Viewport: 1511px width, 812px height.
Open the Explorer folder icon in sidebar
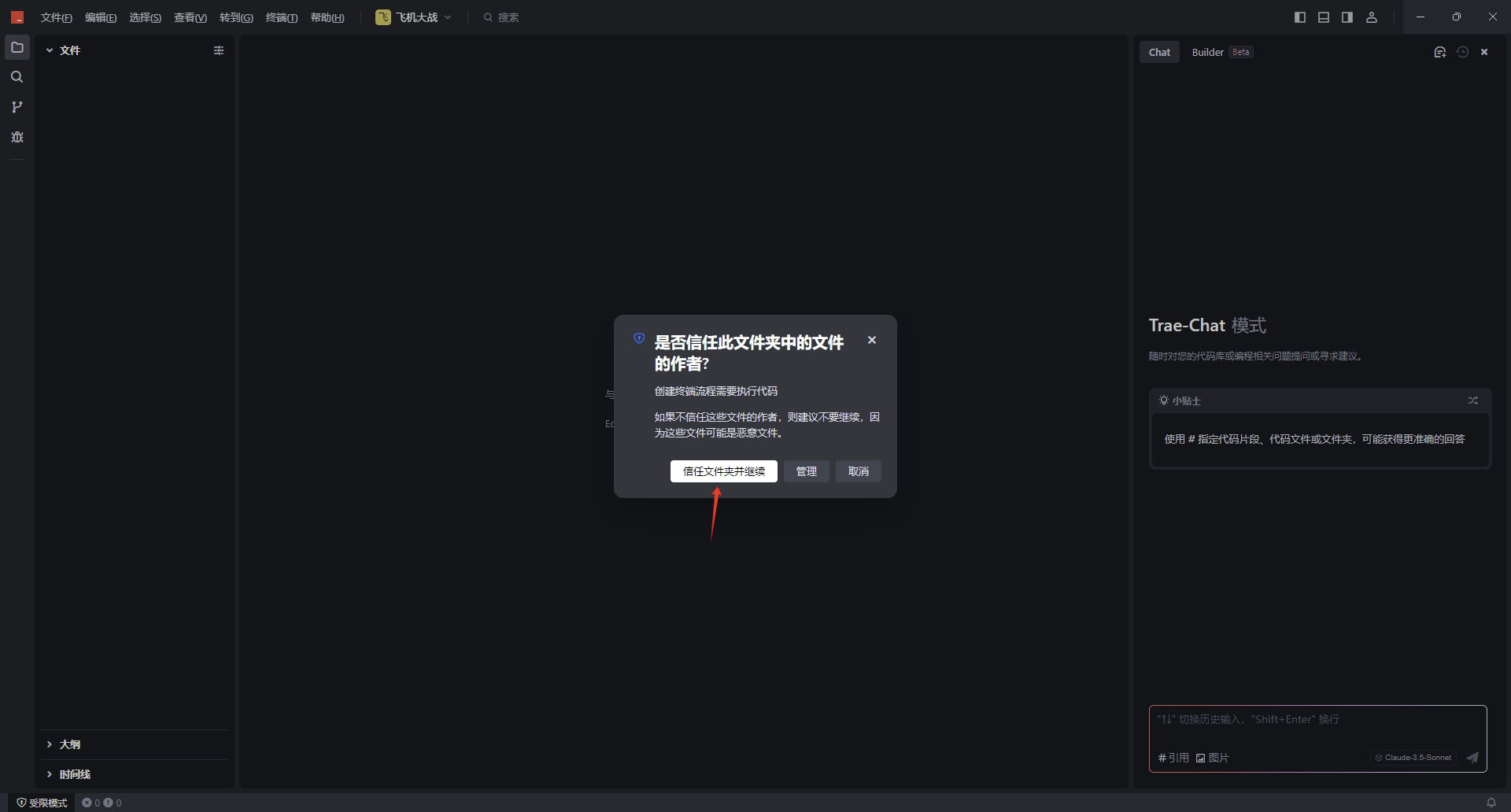17,47
